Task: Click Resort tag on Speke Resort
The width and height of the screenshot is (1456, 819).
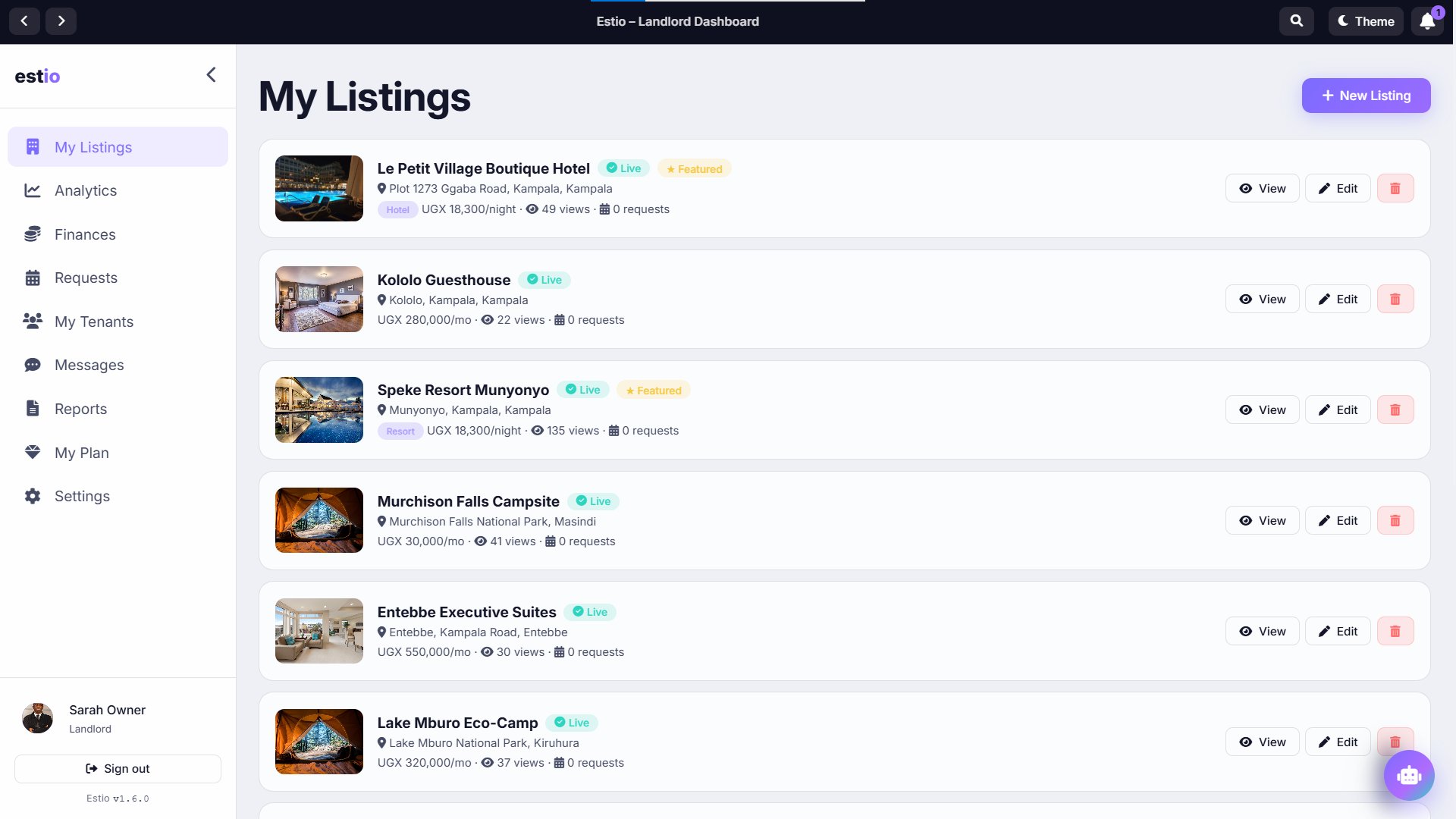Action: coord(400,431)
